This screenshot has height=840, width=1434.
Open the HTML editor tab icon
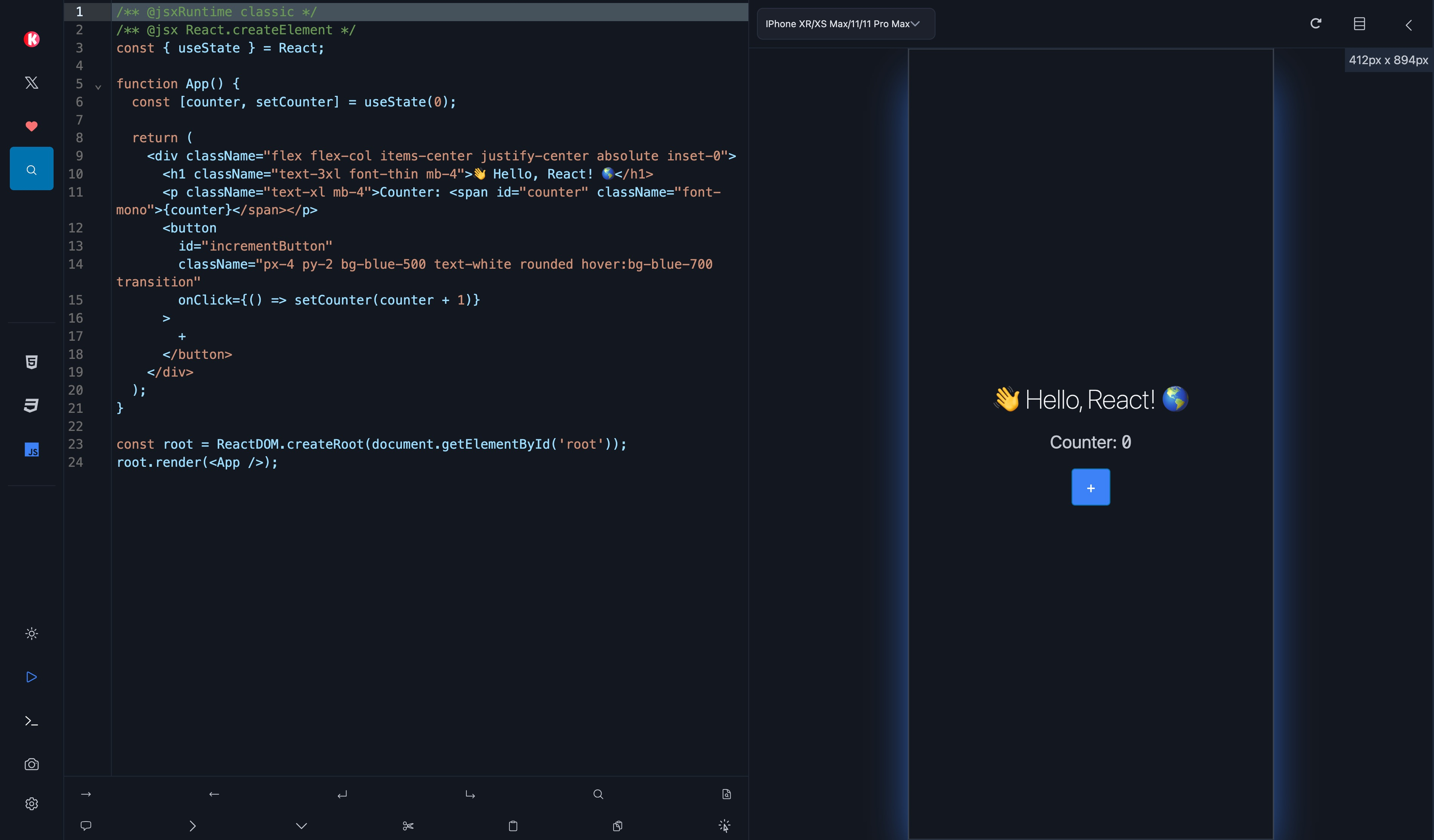[x=32, y=362]
